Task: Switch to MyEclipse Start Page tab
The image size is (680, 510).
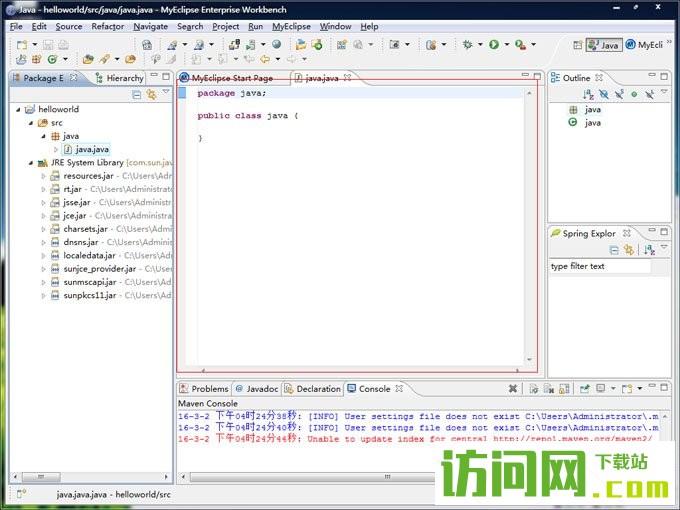Action: [232, 78]
